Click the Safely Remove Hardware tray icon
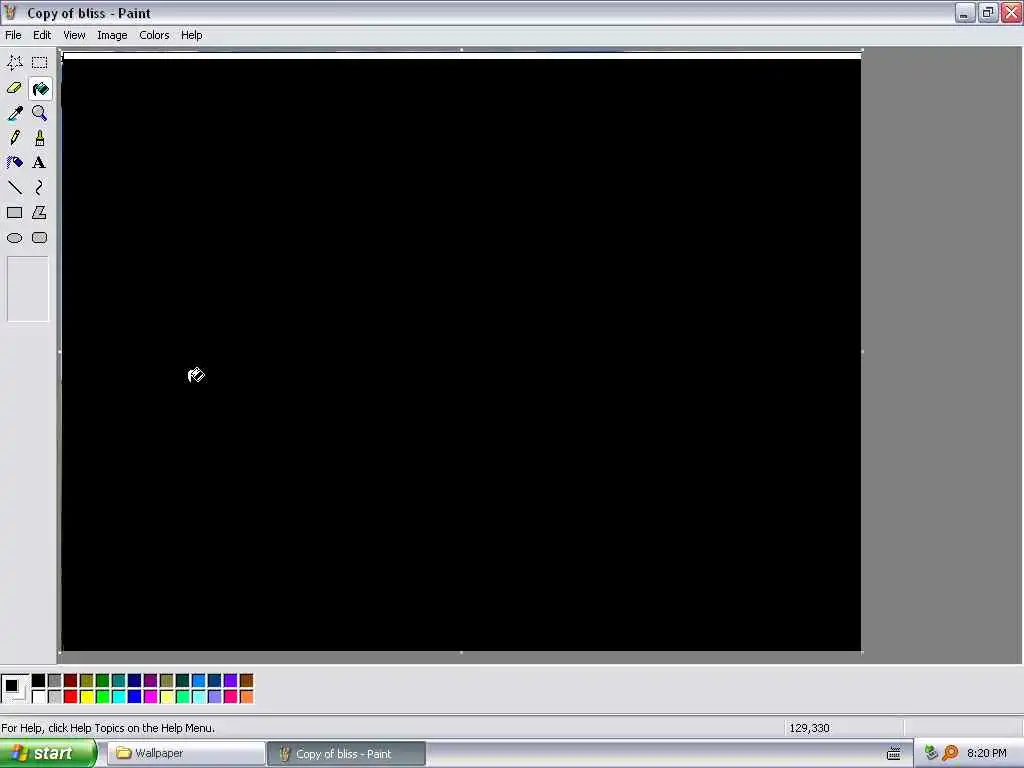Viewport: 1024px width, 768px height. [931, 753]
